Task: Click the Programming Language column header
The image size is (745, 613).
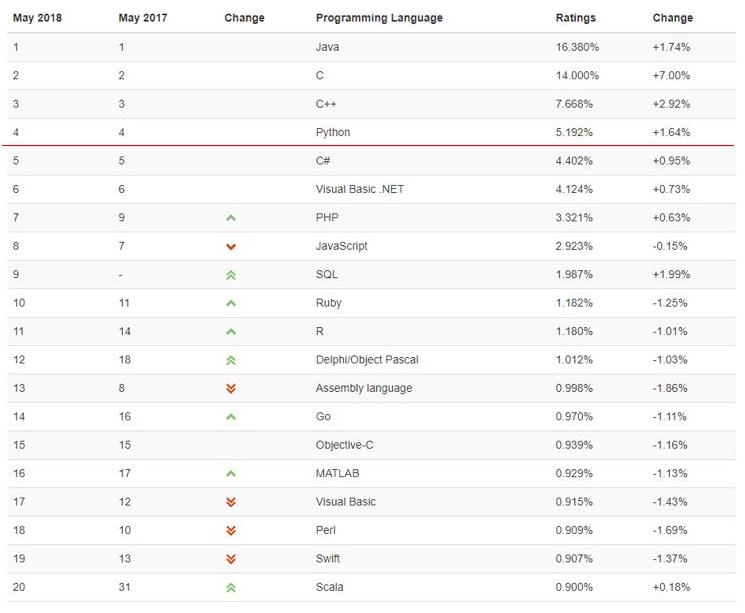Action: 379,18
